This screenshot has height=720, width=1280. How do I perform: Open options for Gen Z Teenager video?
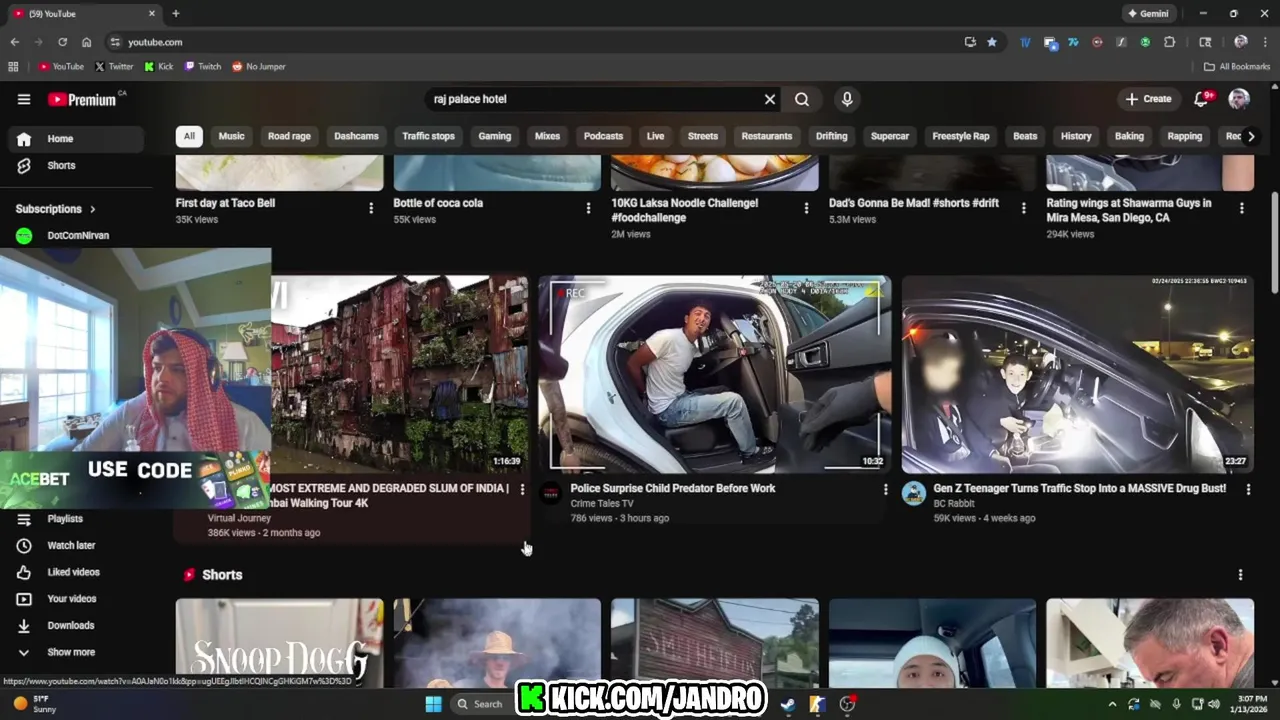[1248, 489]
